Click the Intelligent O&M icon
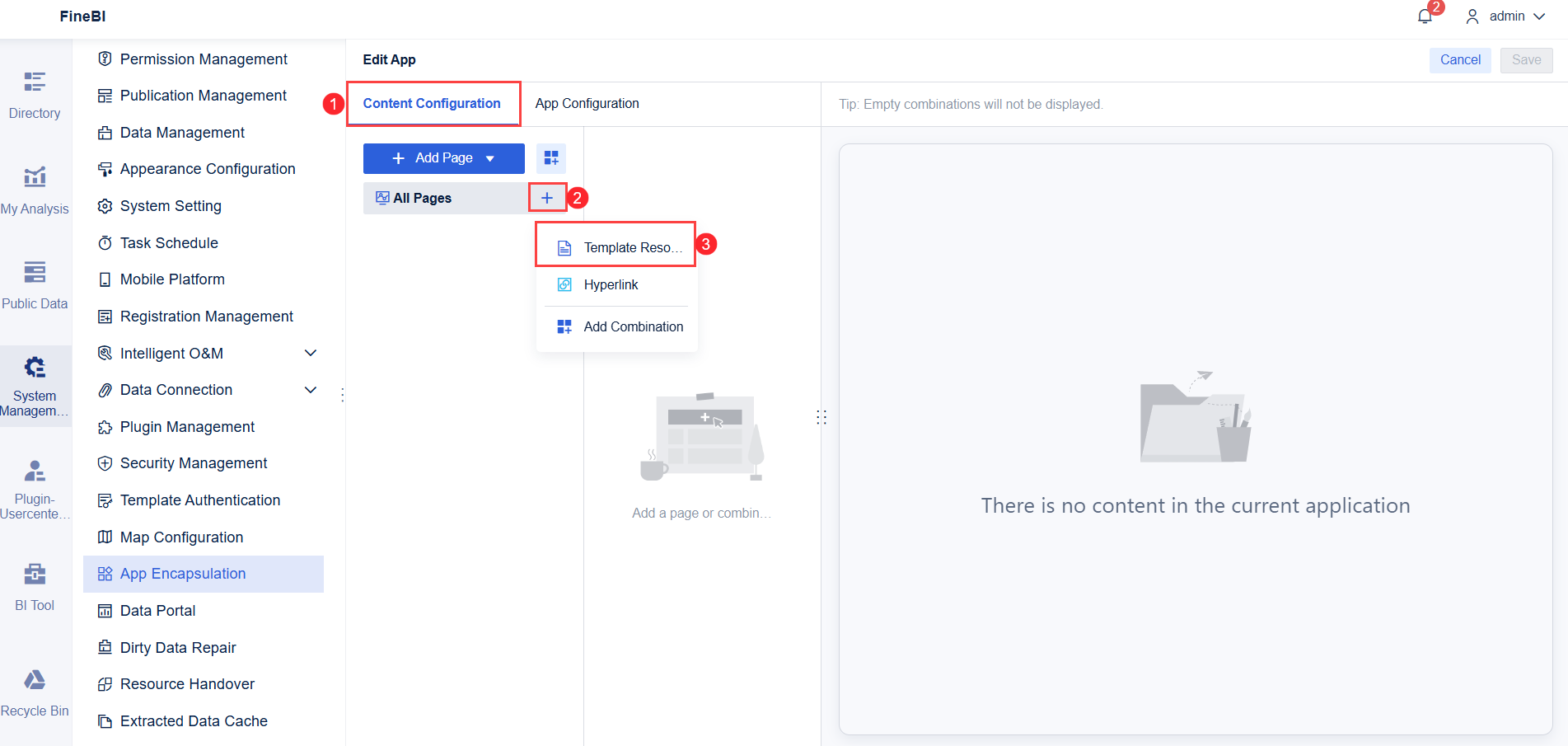The image size is (1568, 746). click(105, 354)
